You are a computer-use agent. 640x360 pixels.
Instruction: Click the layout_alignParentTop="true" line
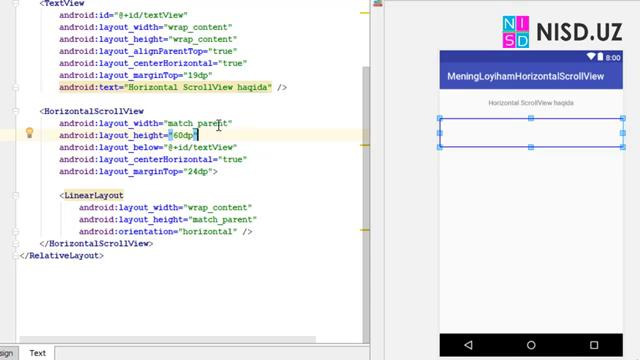click(x=148, y=51)
